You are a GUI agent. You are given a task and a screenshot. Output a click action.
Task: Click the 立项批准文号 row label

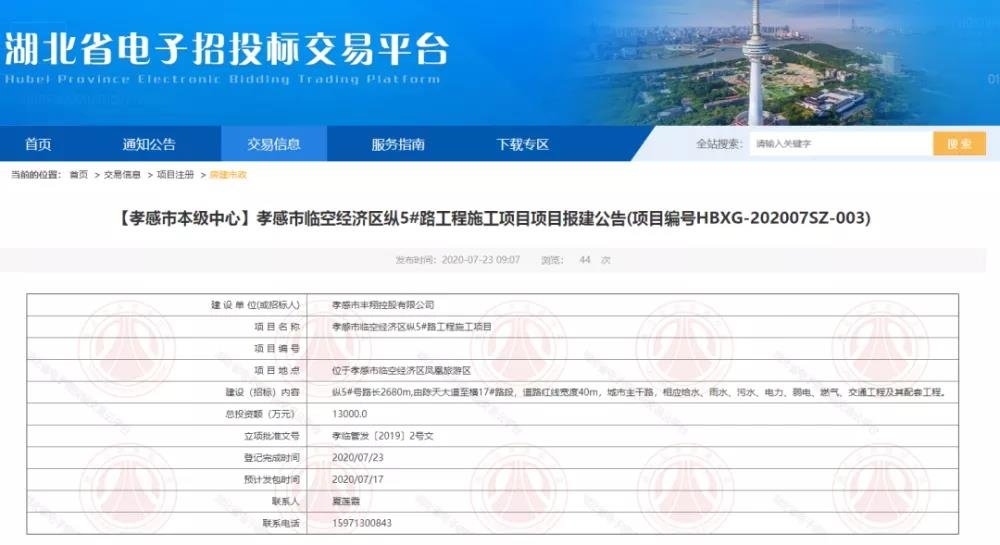272,436
